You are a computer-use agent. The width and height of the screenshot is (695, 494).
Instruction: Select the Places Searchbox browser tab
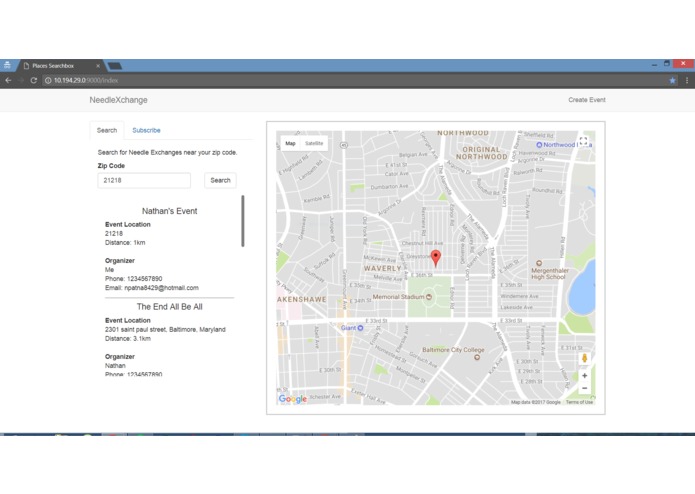click(x=61, y=66)
